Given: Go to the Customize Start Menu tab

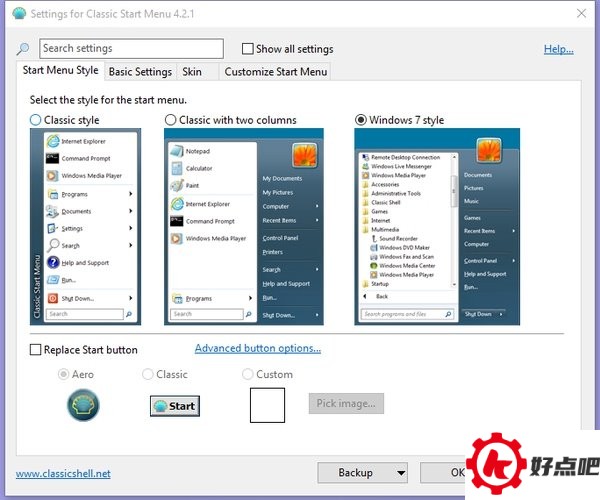Looking at the screenshot, I should 275,72.
